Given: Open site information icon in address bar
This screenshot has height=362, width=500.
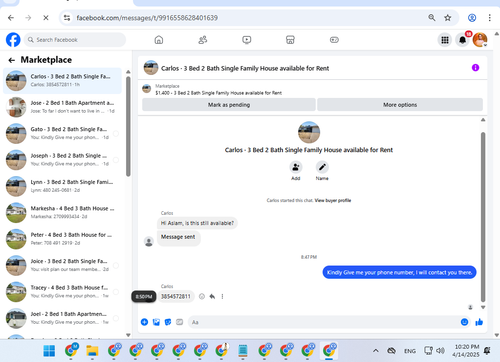Looking at the screenshot, I should pyautogui.click(x=67, y=18).
